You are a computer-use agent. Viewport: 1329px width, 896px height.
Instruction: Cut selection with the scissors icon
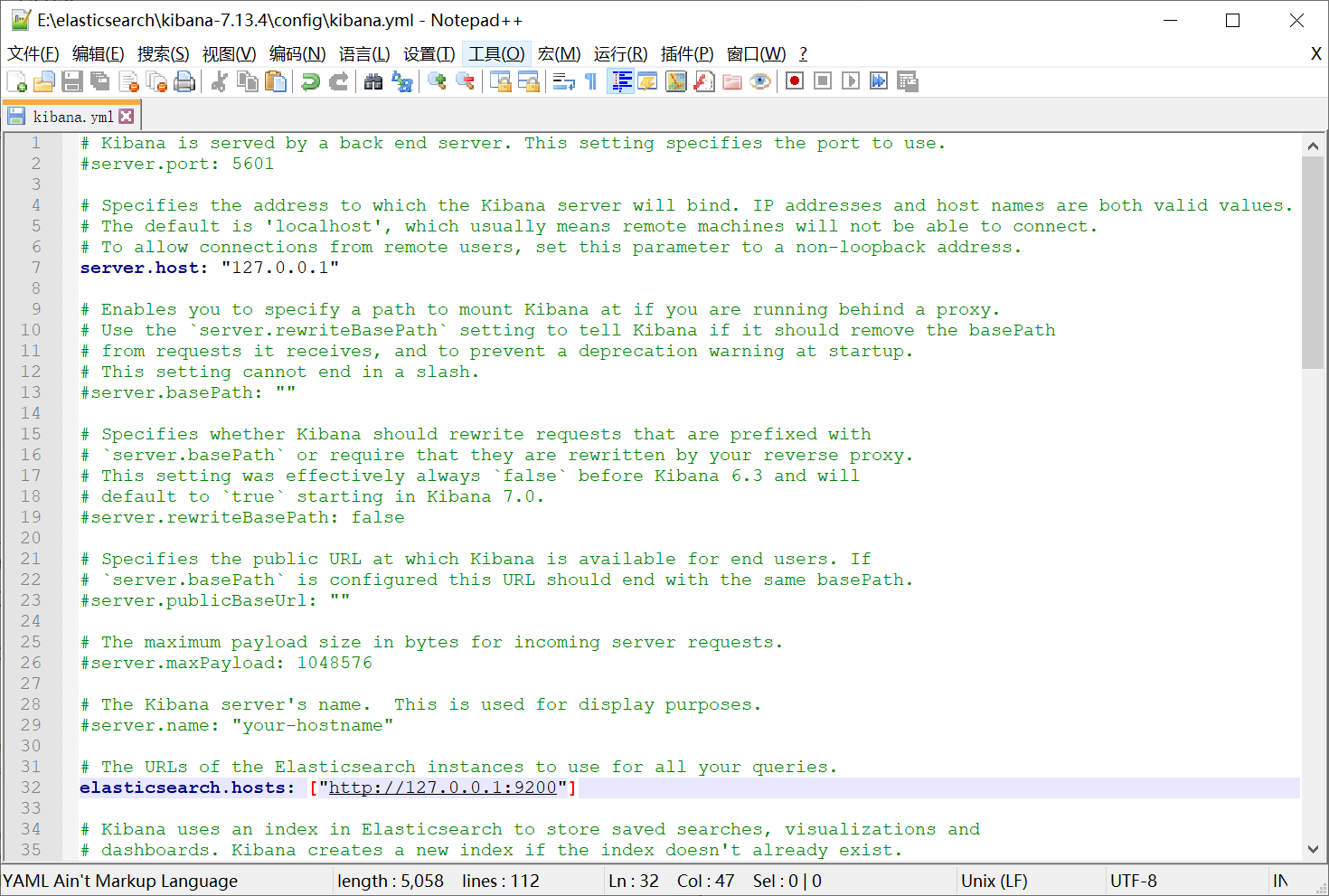tap(219, 81)
